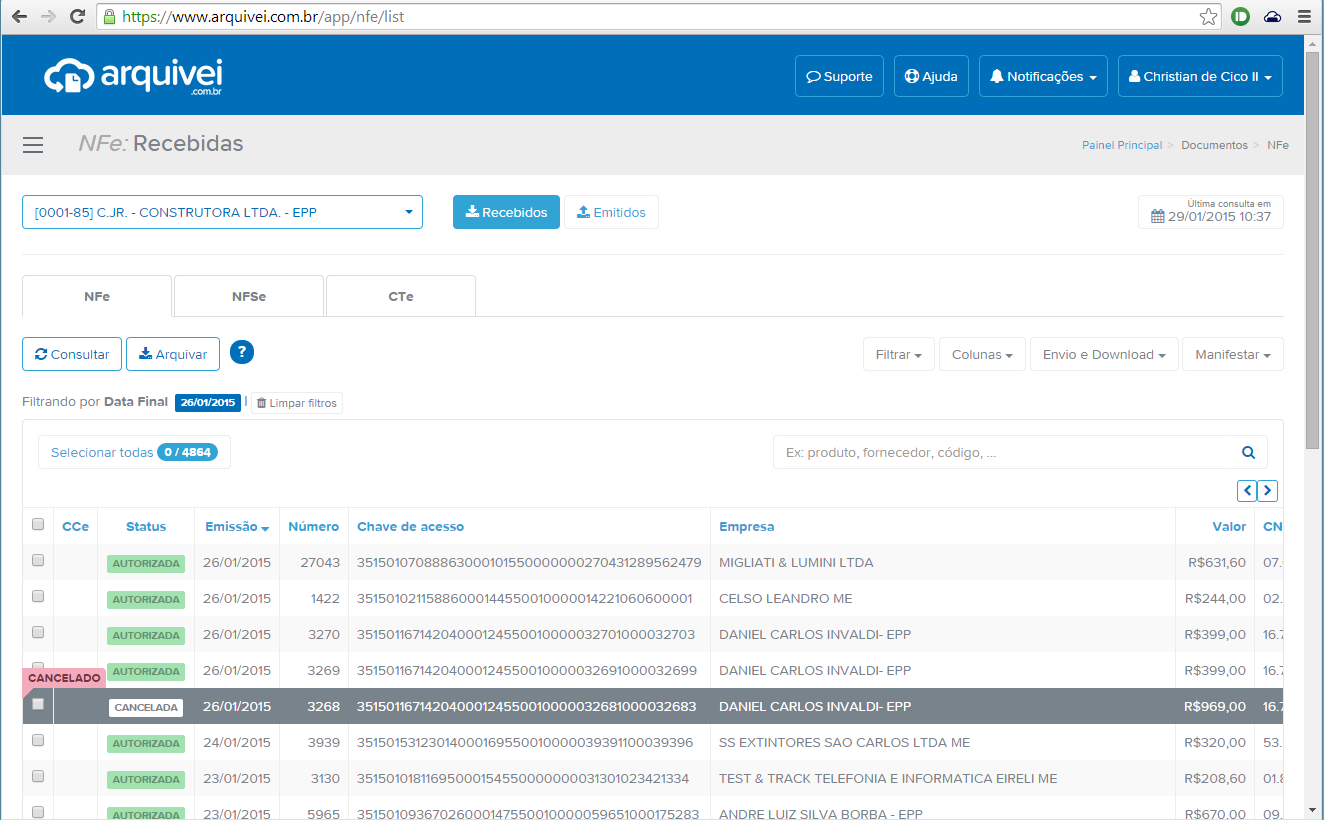The height and width of the screenshot is (820, 1324).
Task: Sort by Valor column header
Action: (x=1229, y=526)
